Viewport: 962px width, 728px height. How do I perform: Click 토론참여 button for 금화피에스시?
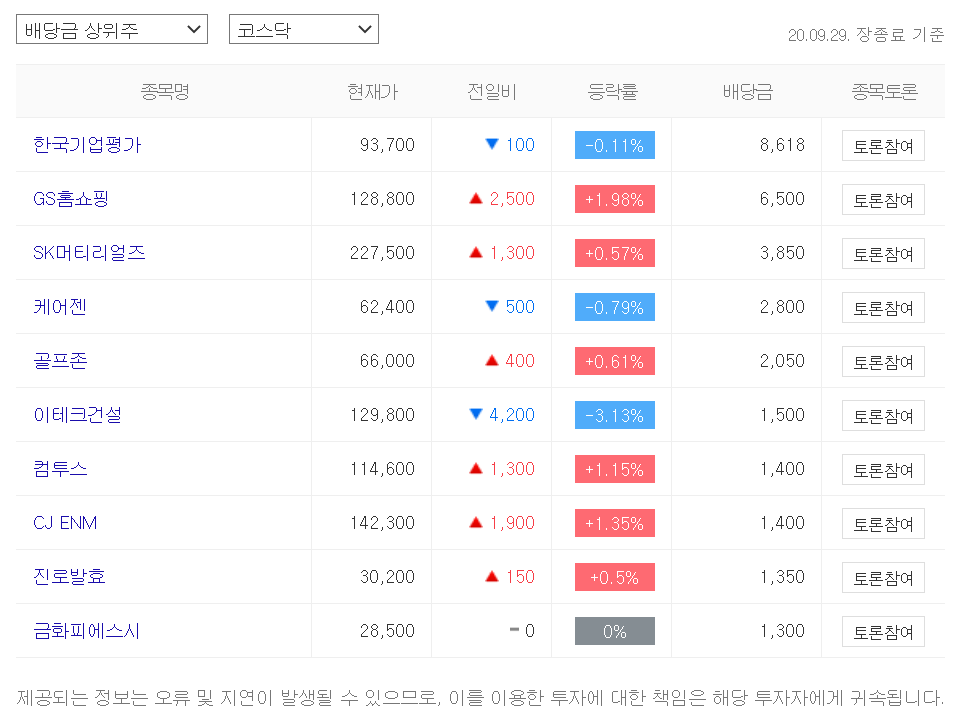pos(883,631)
